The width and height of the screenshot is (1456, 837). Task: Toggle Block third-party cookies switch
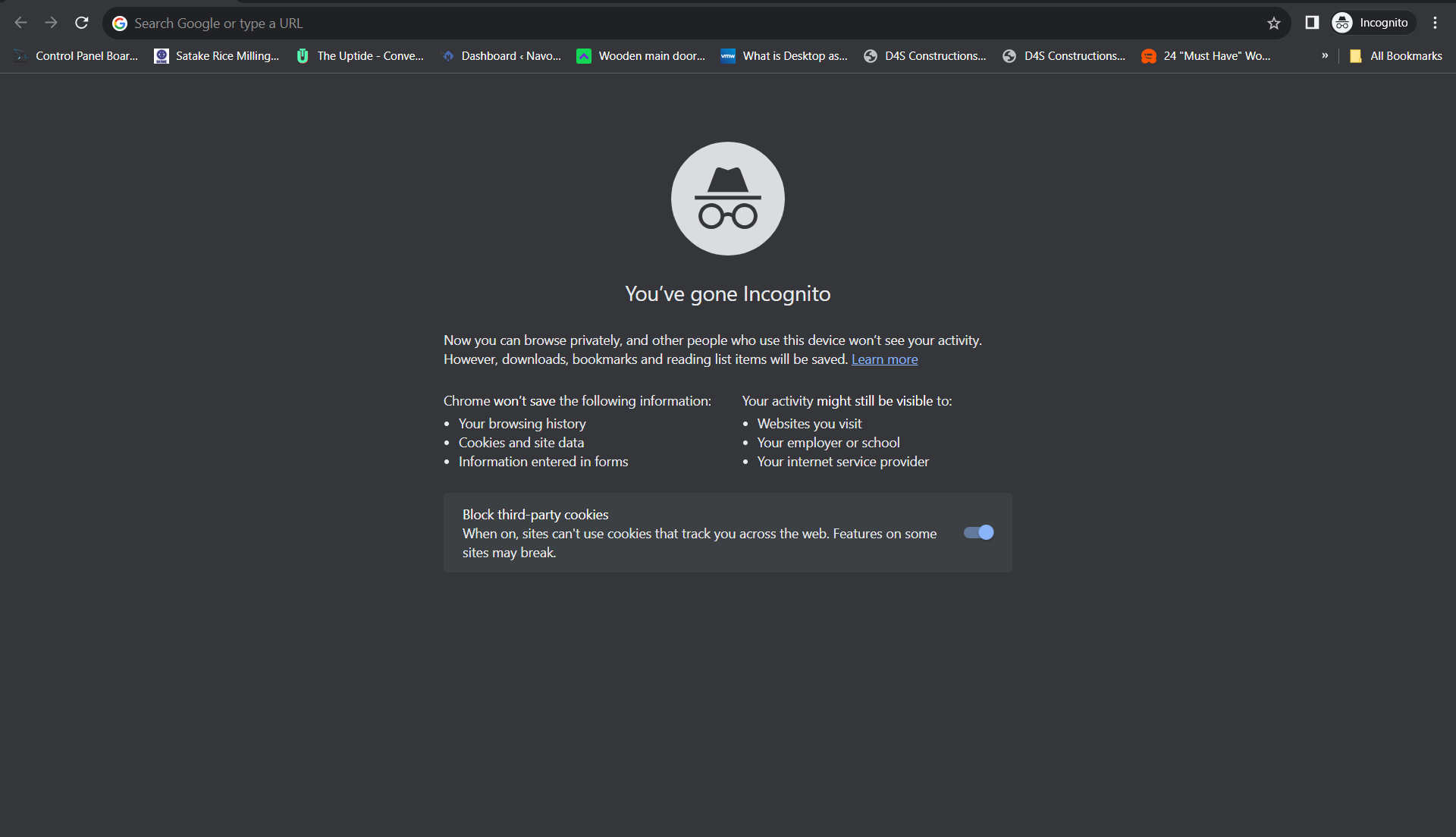coord(978,532)
